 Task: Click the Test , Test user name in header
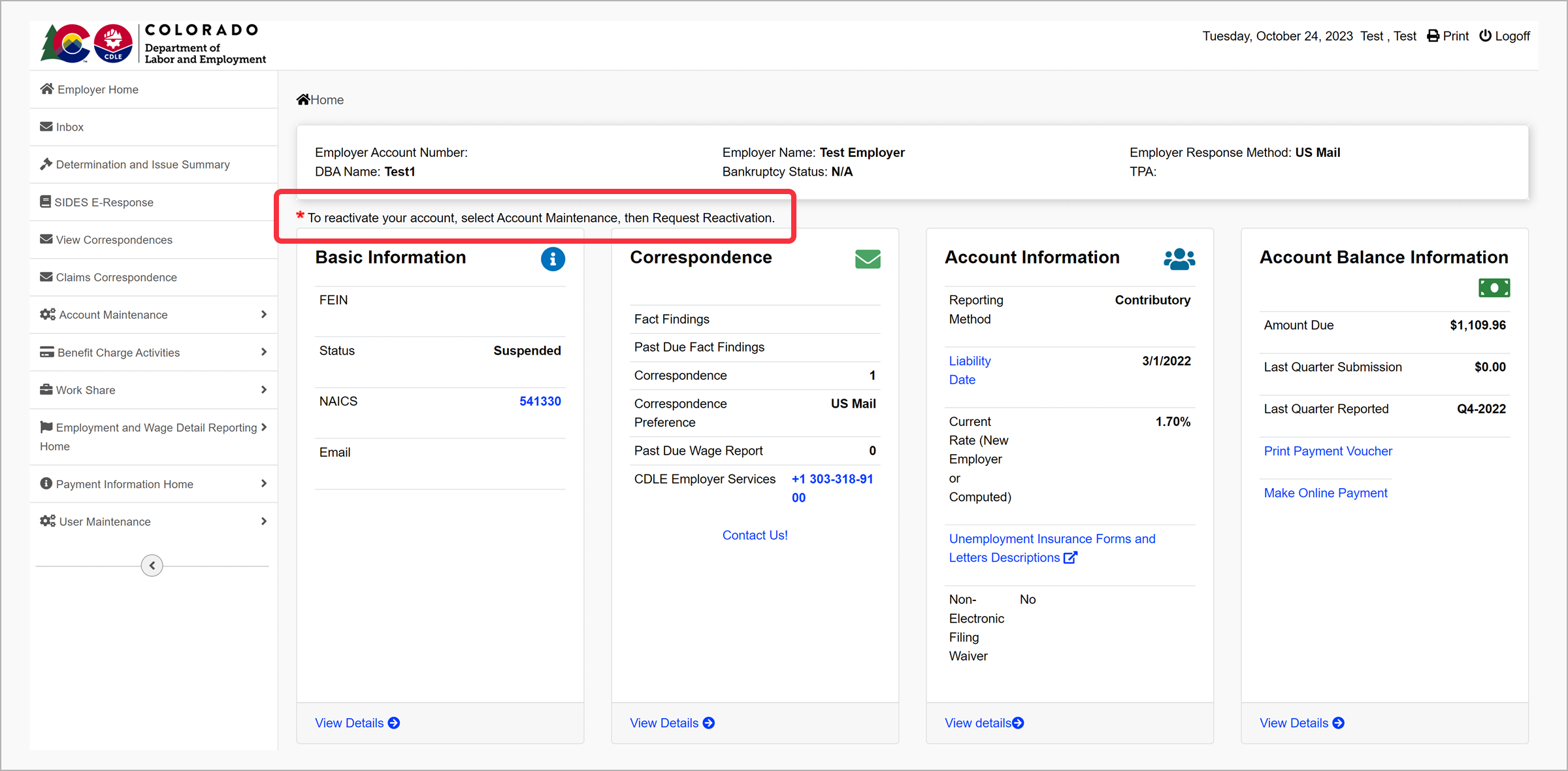(x=1388, y=36)
